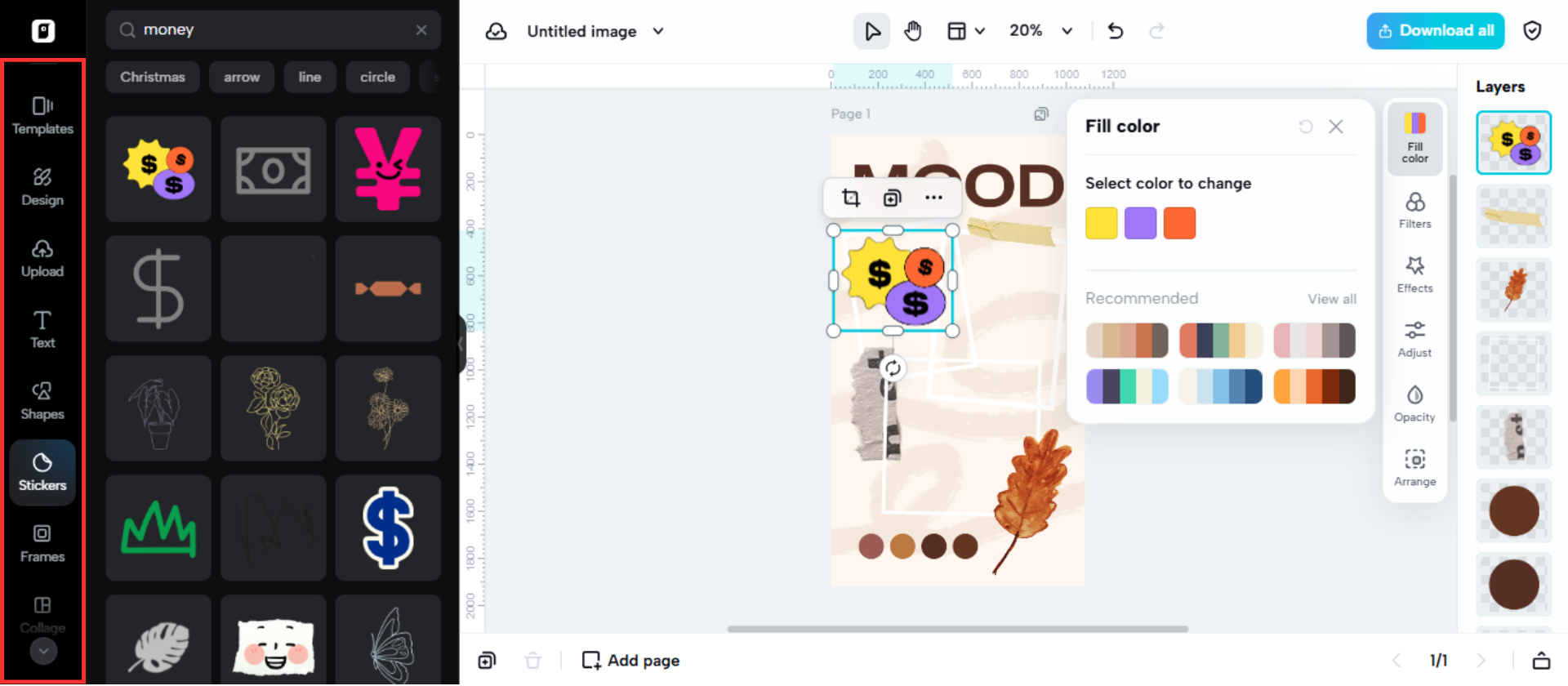Open the Shapes panel
This screenshot has width=1568, height=686.
(42, 401)
